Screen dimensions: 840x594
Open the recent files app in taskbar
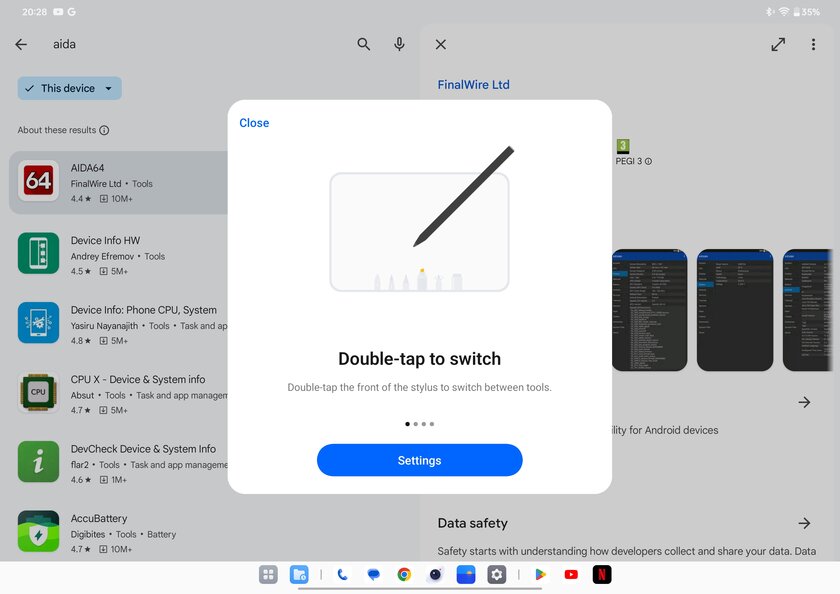pos(299,575)
